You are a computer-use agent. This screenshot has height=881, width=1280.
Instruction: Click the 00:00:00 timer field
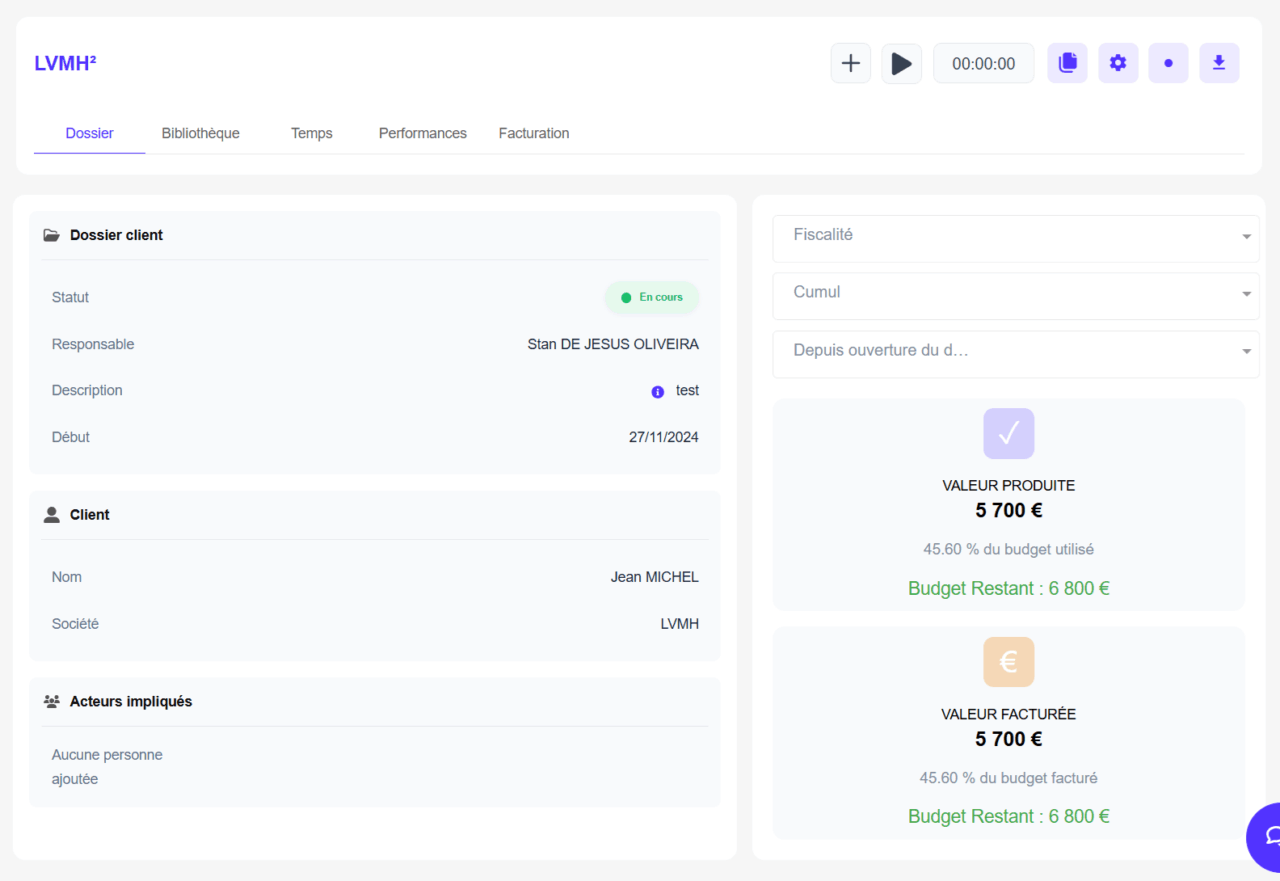983,62
